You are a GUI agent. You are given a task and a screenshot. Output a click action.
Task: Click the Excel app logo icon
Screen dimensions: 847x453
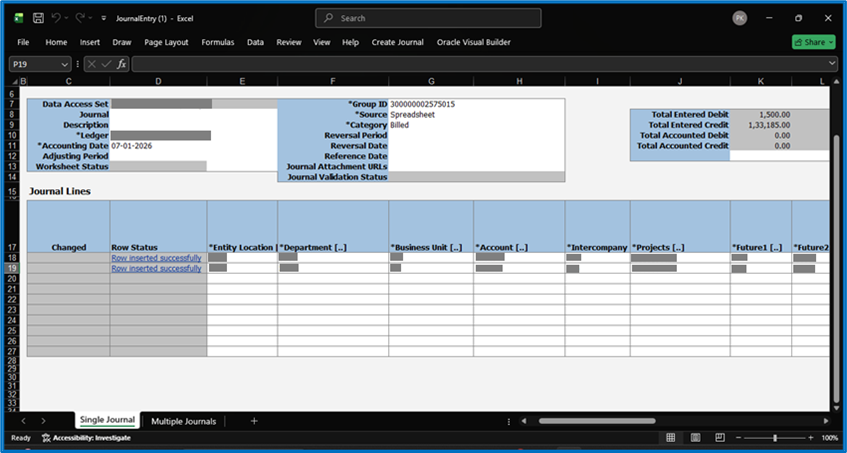[x=18, y=18]
